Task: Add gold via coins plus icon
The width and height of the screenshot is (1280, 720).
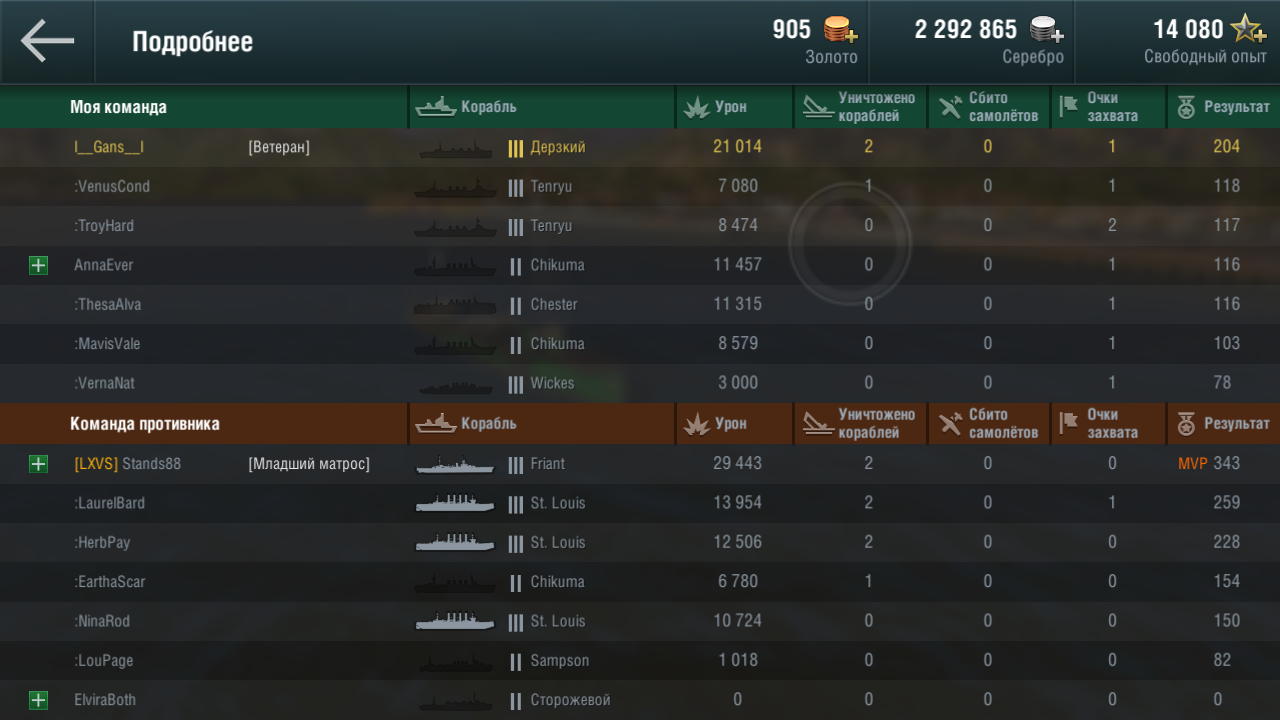Action: pos(840,29)
